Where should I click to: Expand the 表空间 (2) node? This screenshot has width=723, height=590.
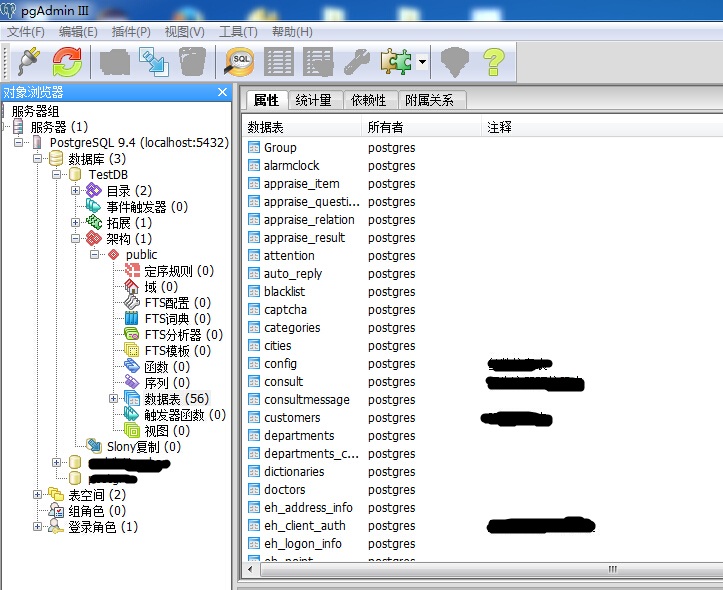tap(37, 495)
